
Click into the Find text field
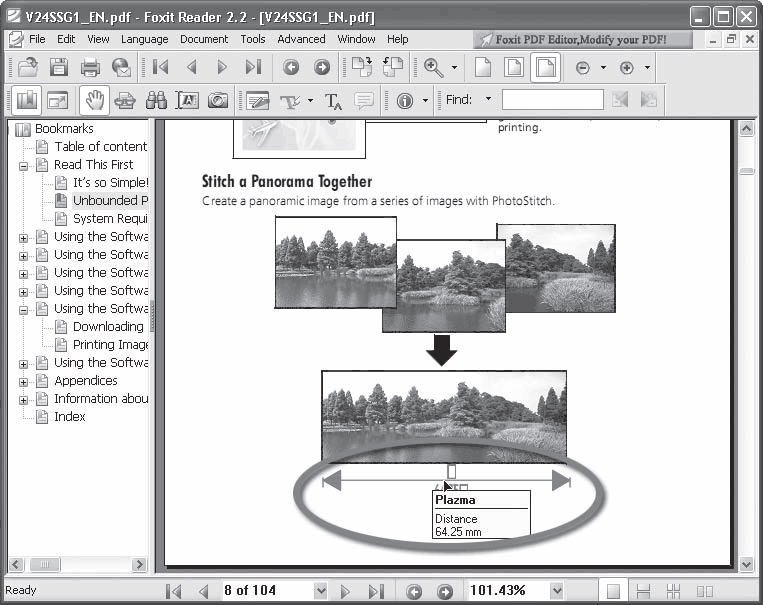point(553,100)
